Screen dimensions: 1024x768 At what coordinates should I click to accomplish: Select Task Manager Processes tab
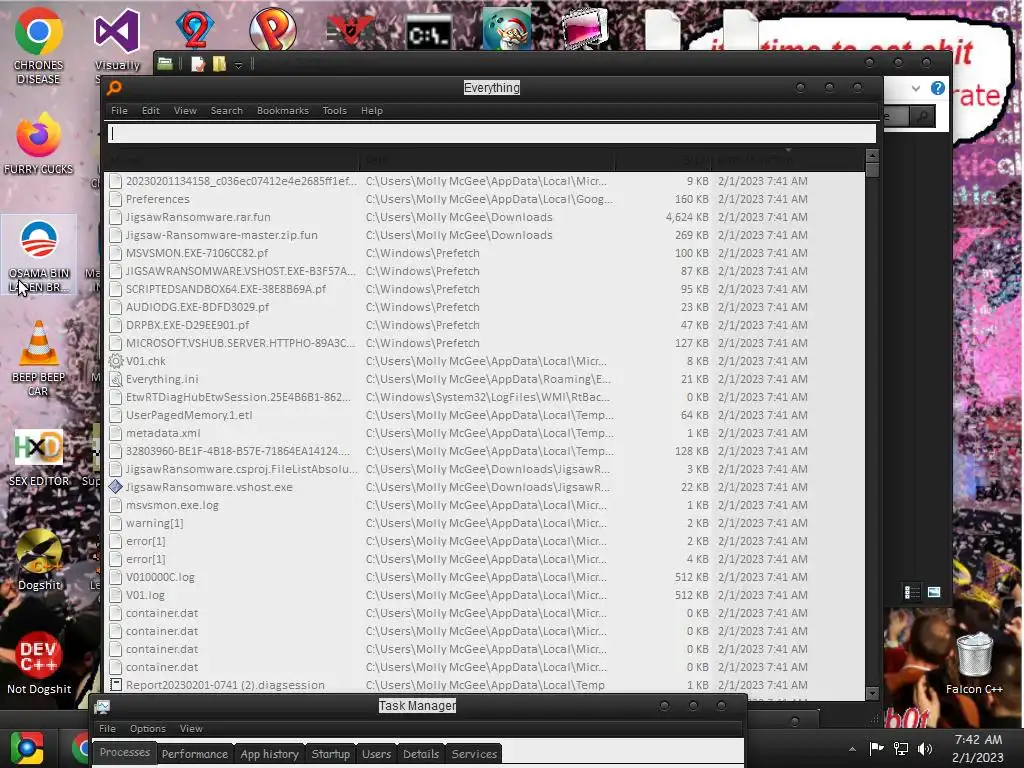125,752
